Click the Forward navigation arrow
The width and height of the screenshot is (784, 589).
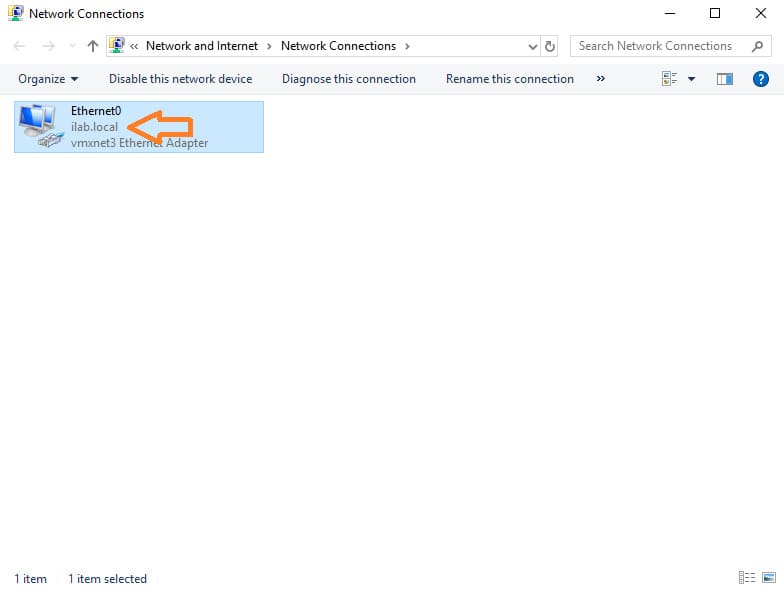pos(48,46)
